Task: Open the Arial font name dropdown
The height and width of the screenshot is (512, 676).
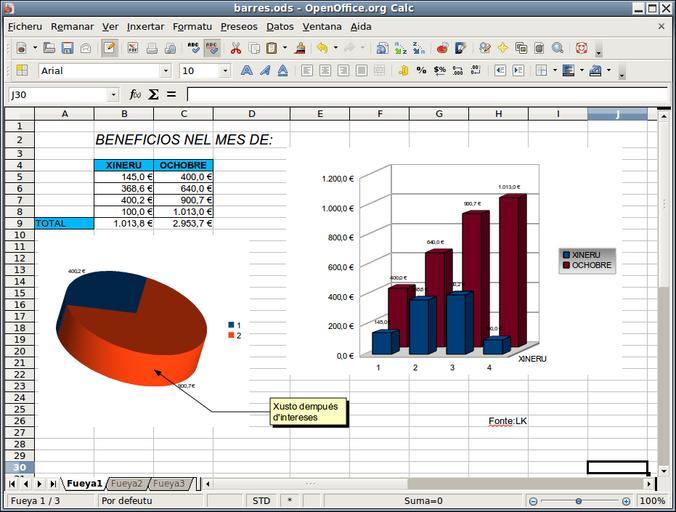Action: pos(165,71)
